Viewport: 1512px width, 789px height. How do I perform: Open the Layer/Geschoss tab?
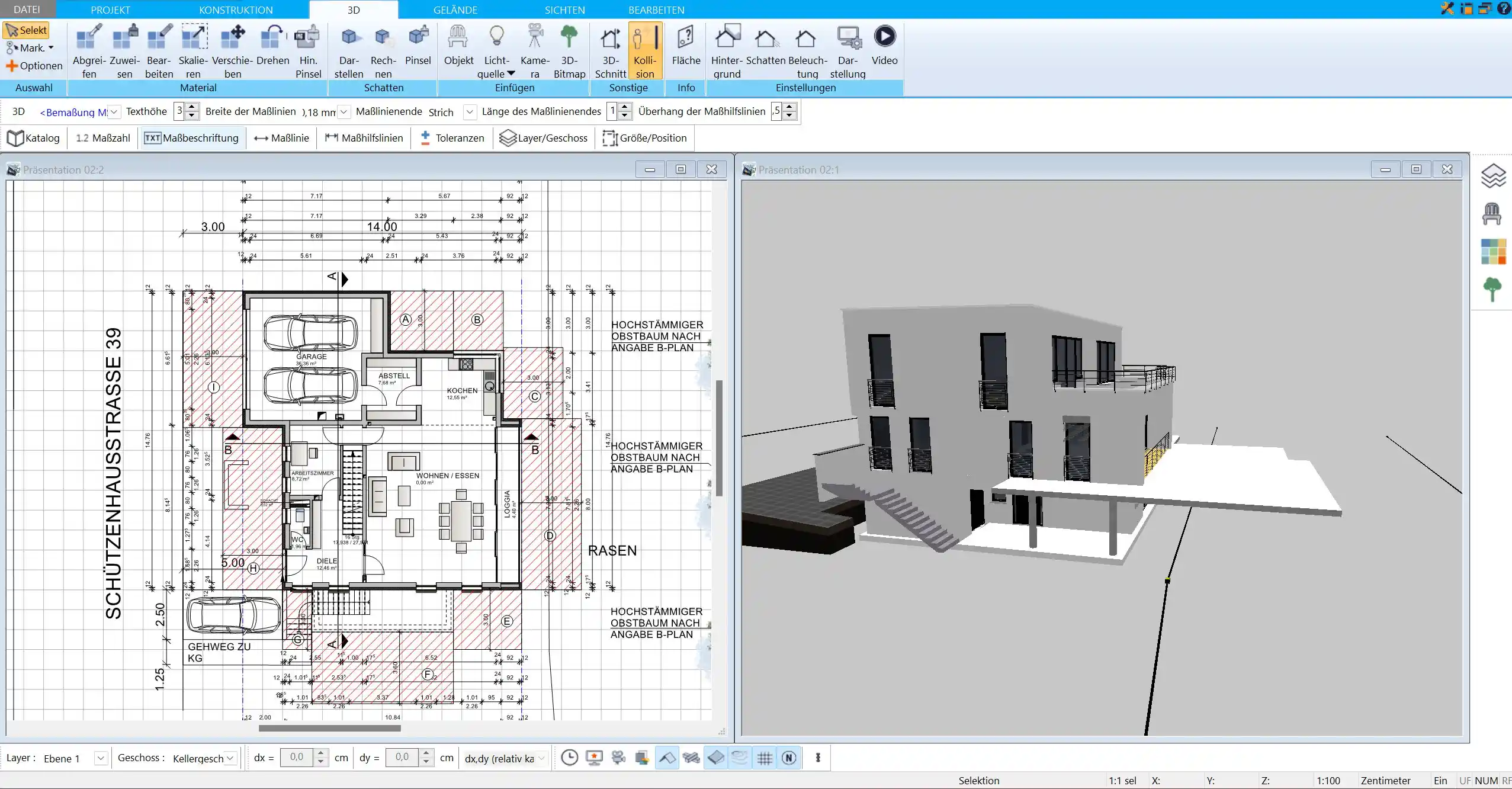544,138
